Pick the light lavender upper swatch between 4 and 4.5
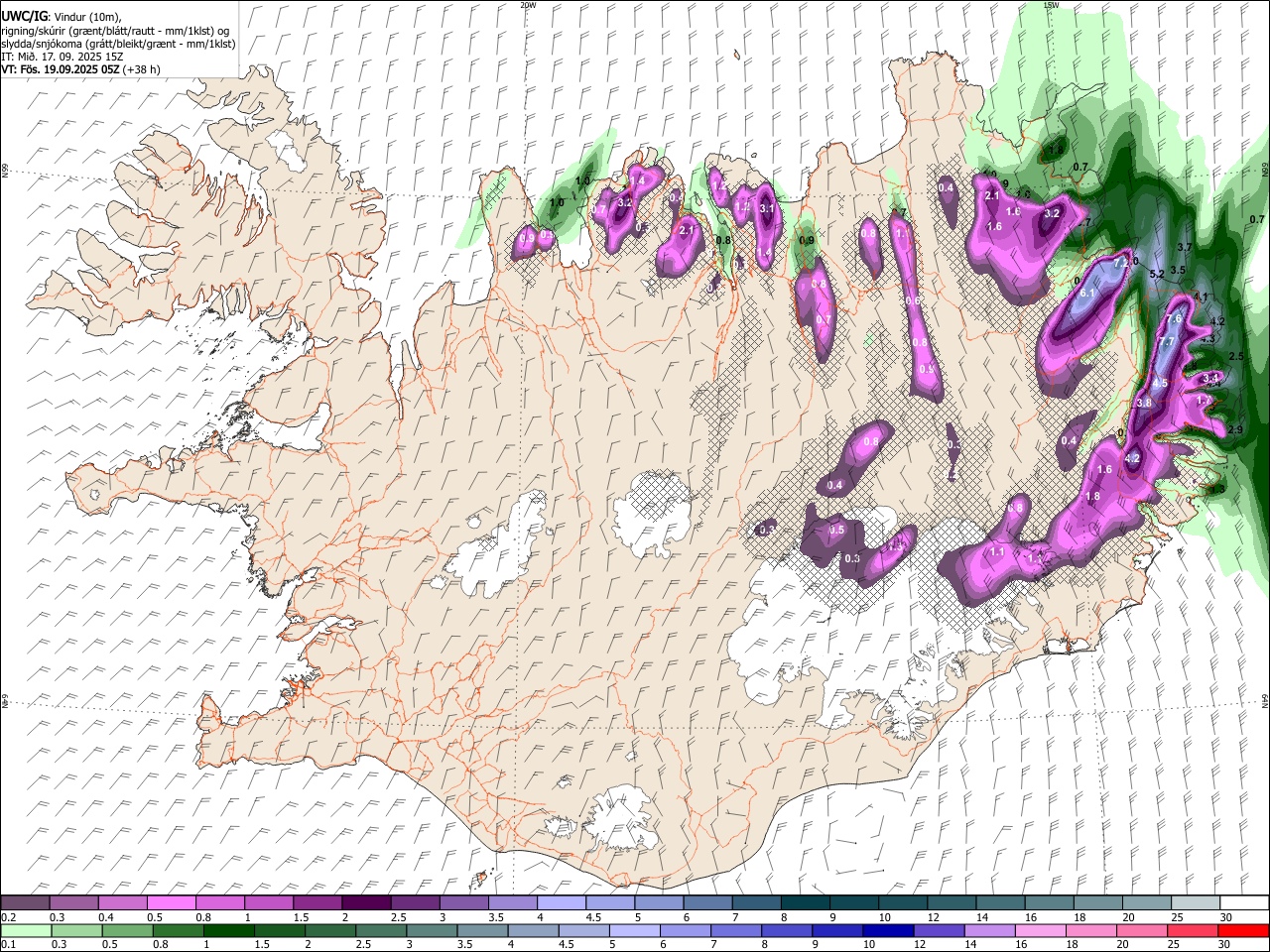Image resolution: width=1270 pixels, height=952 pixels. point(561,903)
